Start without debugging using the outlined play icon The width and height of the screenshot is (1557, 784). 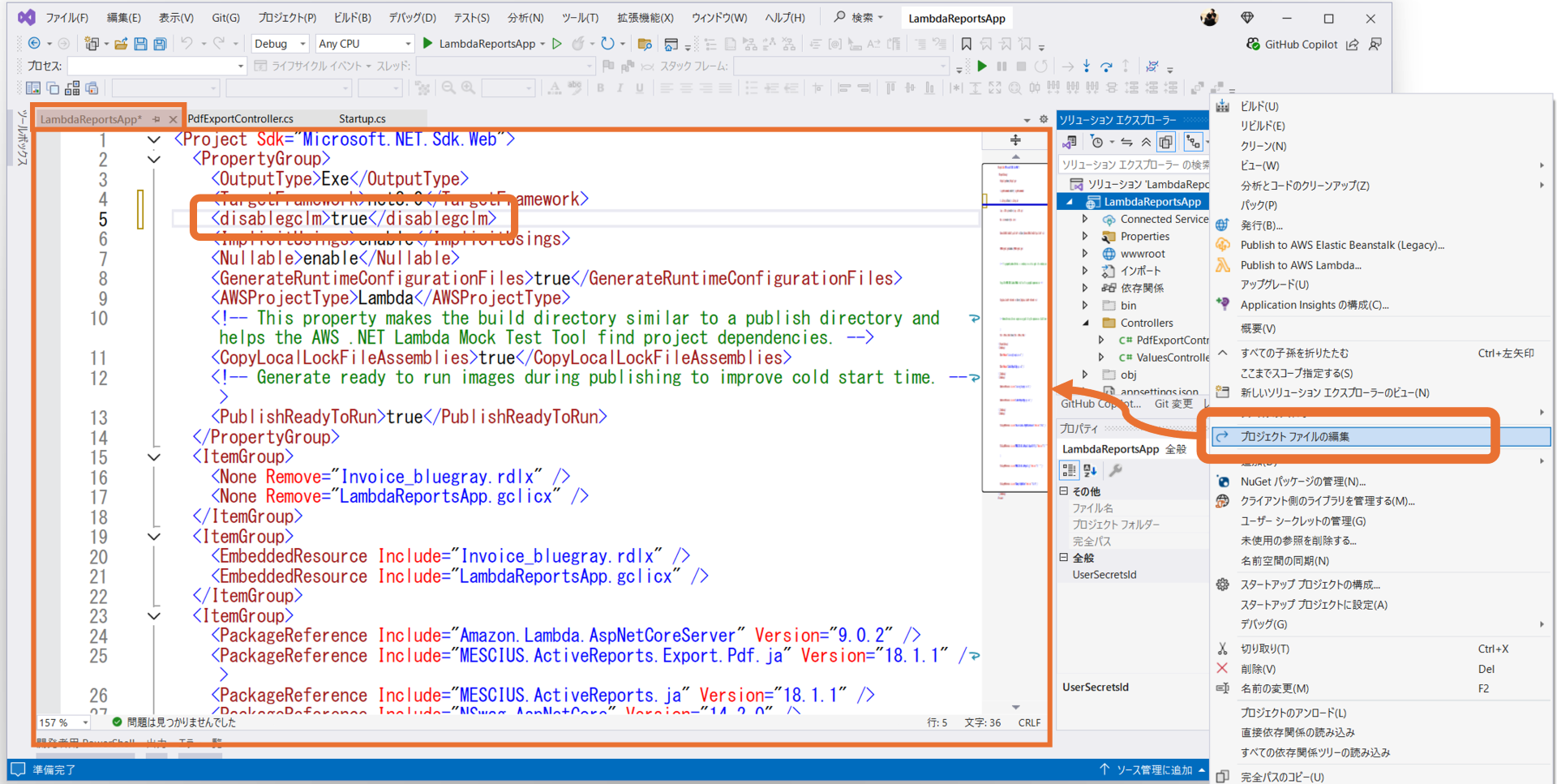[x=557, y=44]
